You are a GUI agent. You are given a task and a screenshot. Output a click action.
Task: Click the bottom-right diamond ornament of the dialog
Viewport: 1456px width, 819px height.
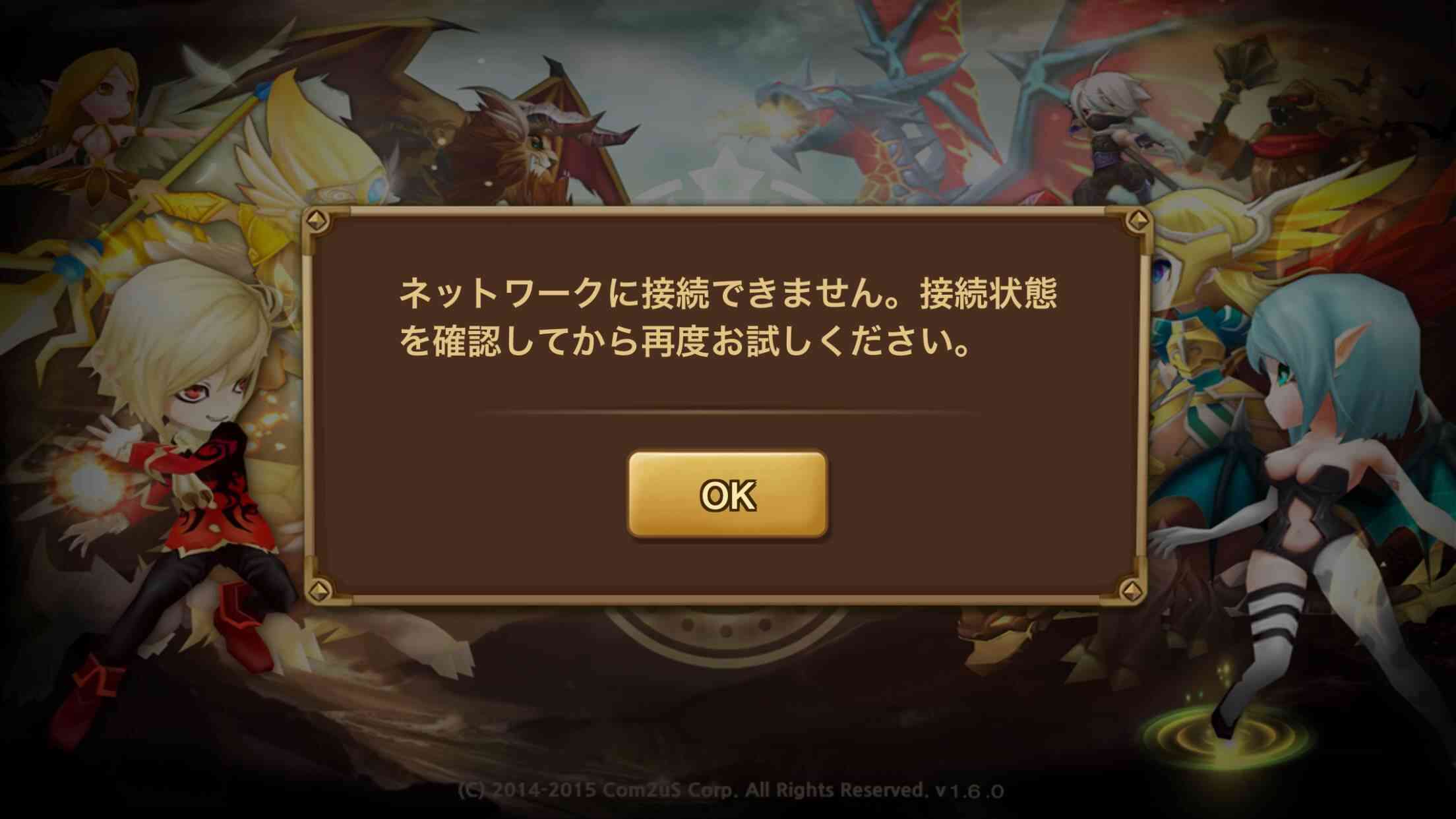pos(1132,590)
